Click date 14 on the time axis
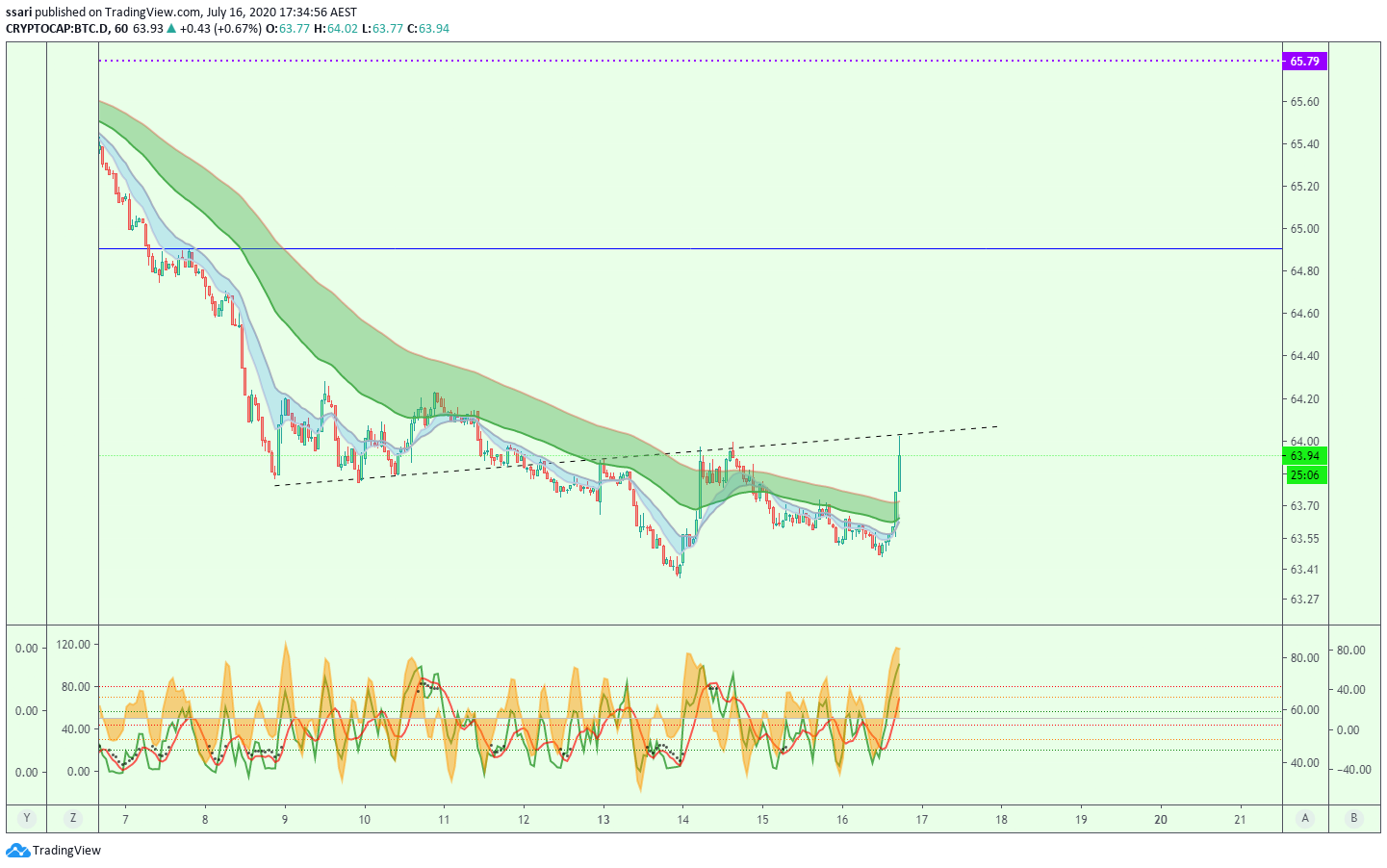The width and height of the screenshot is (1387, 868). [x=682, y=820]
